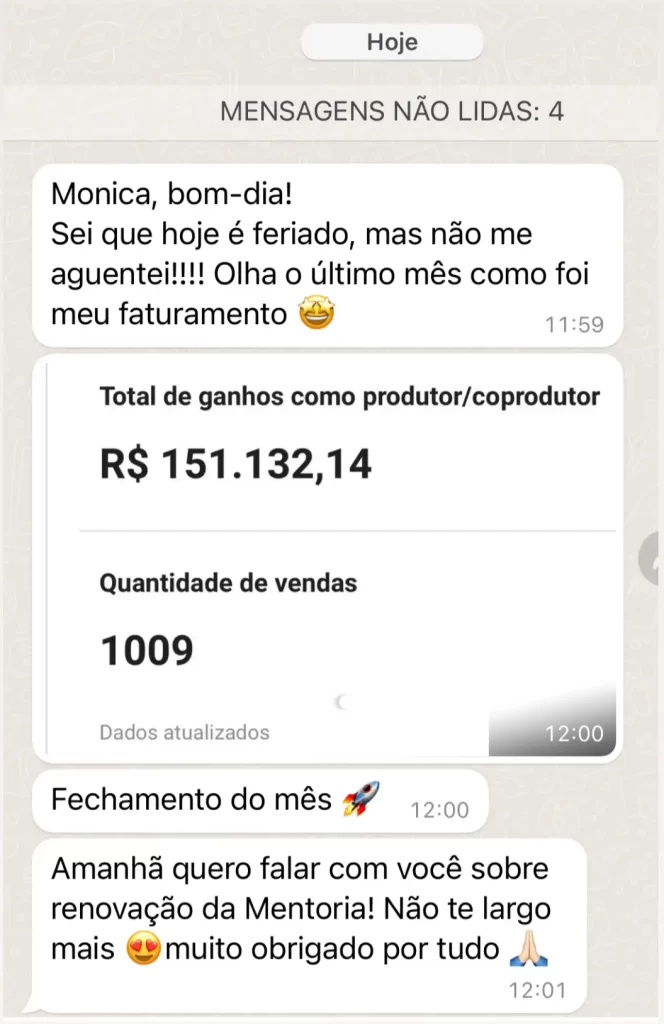
Task: Click the praying hands emoji
Action: pyautogui.click(x=529, y=948)
